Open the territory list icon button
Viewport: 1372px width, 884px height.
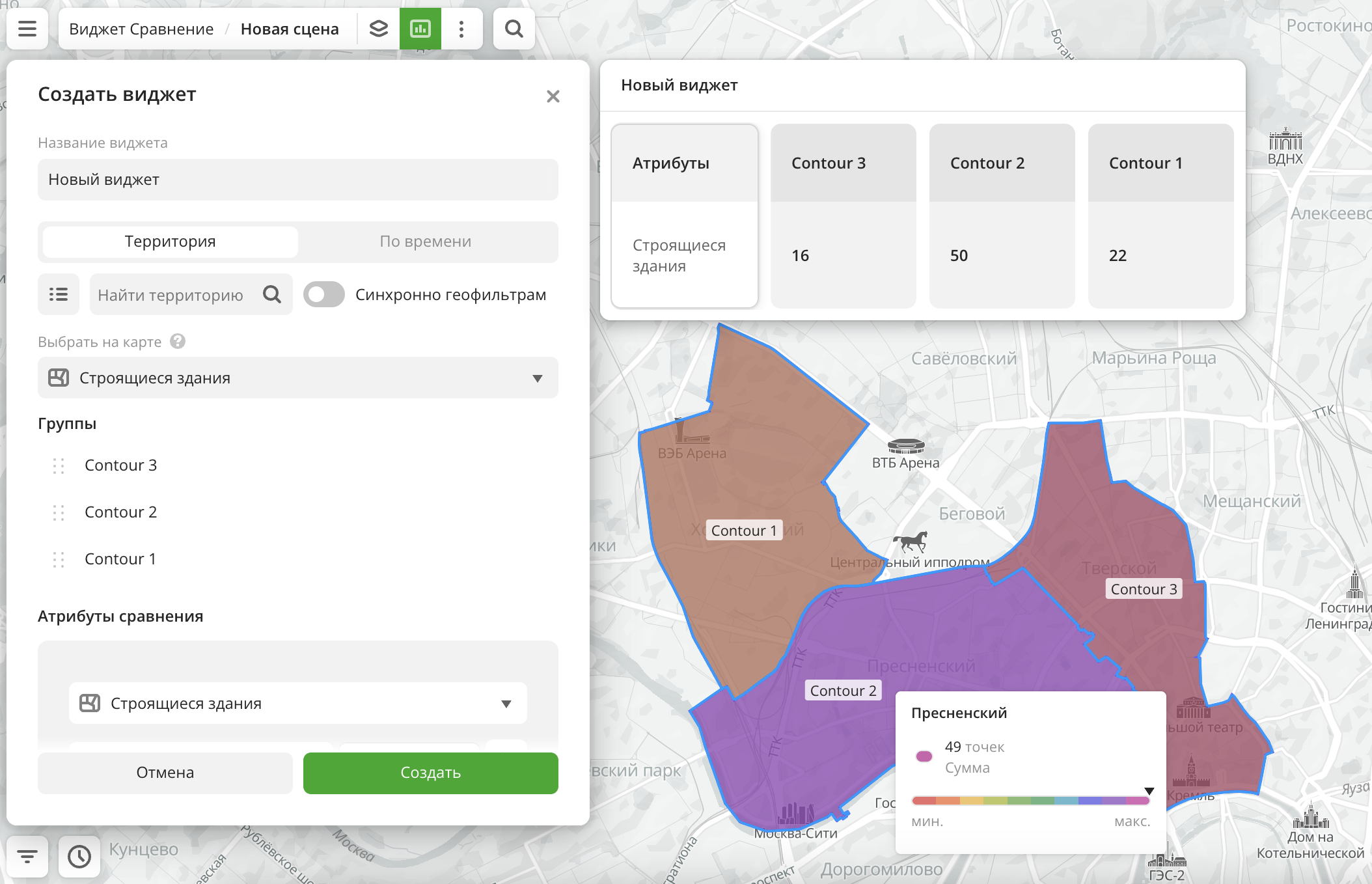pos(59,295)
